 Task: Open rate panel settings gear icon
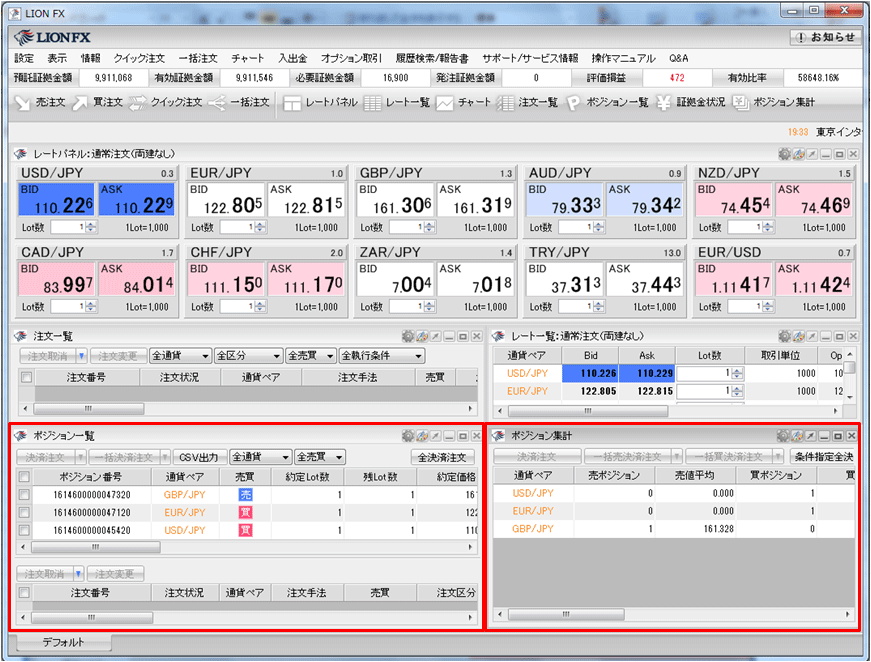pyautogui.click(x=784, y=154)
